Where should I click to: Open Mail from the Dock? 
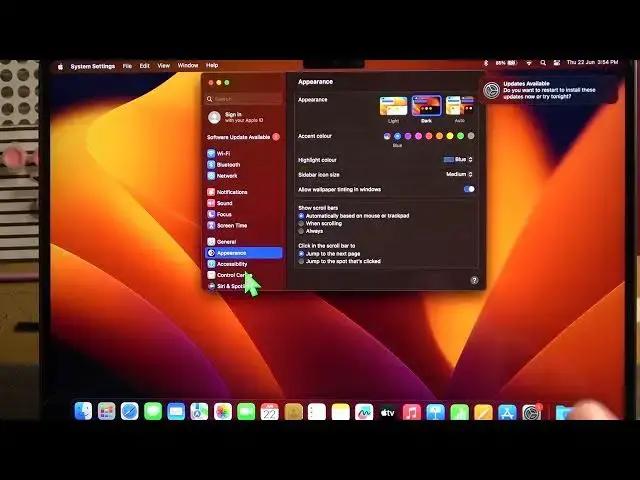pyautogui.click(x=176, y=411)
